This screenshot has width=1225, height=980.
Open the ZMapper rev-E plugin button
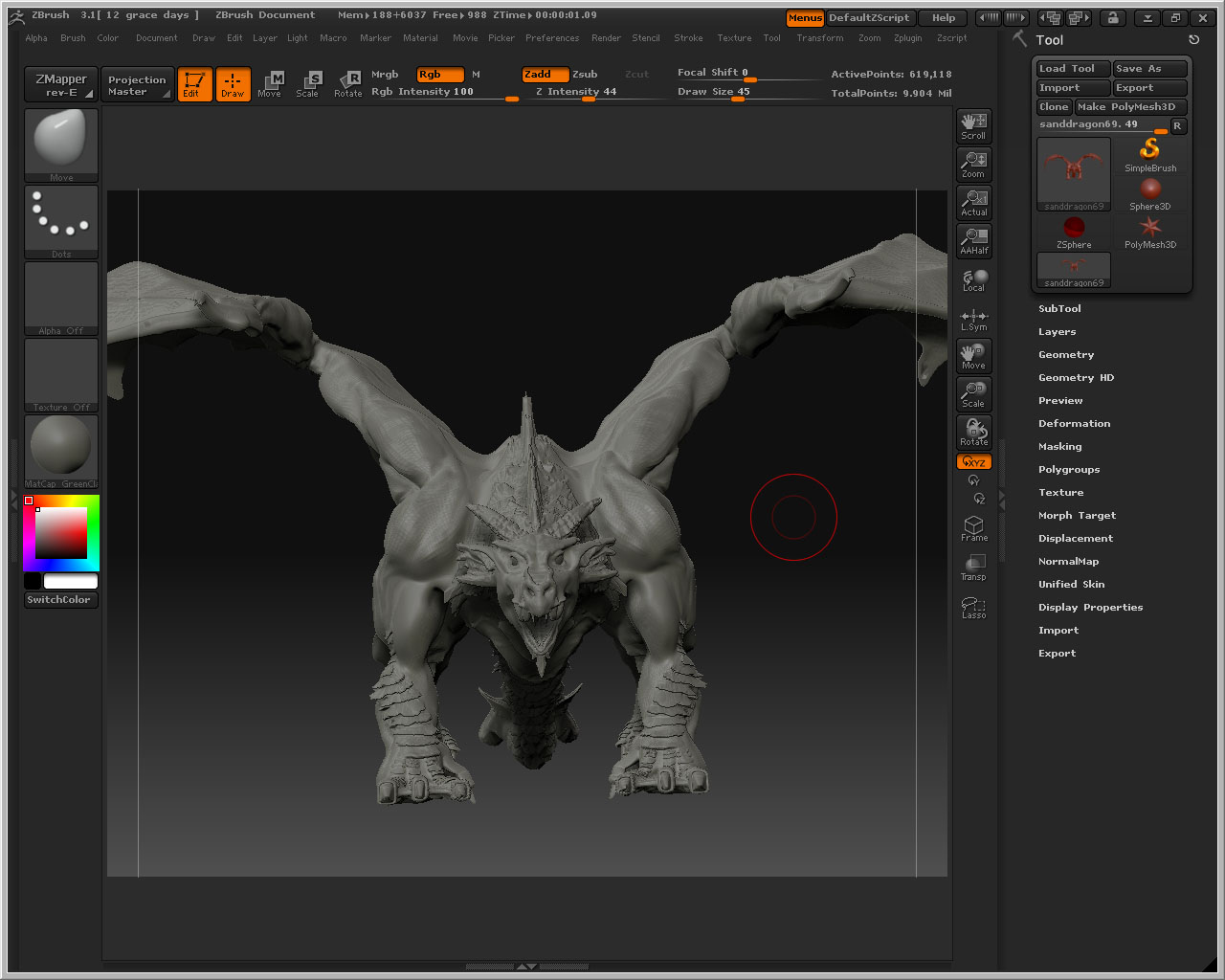click(60, 84)
